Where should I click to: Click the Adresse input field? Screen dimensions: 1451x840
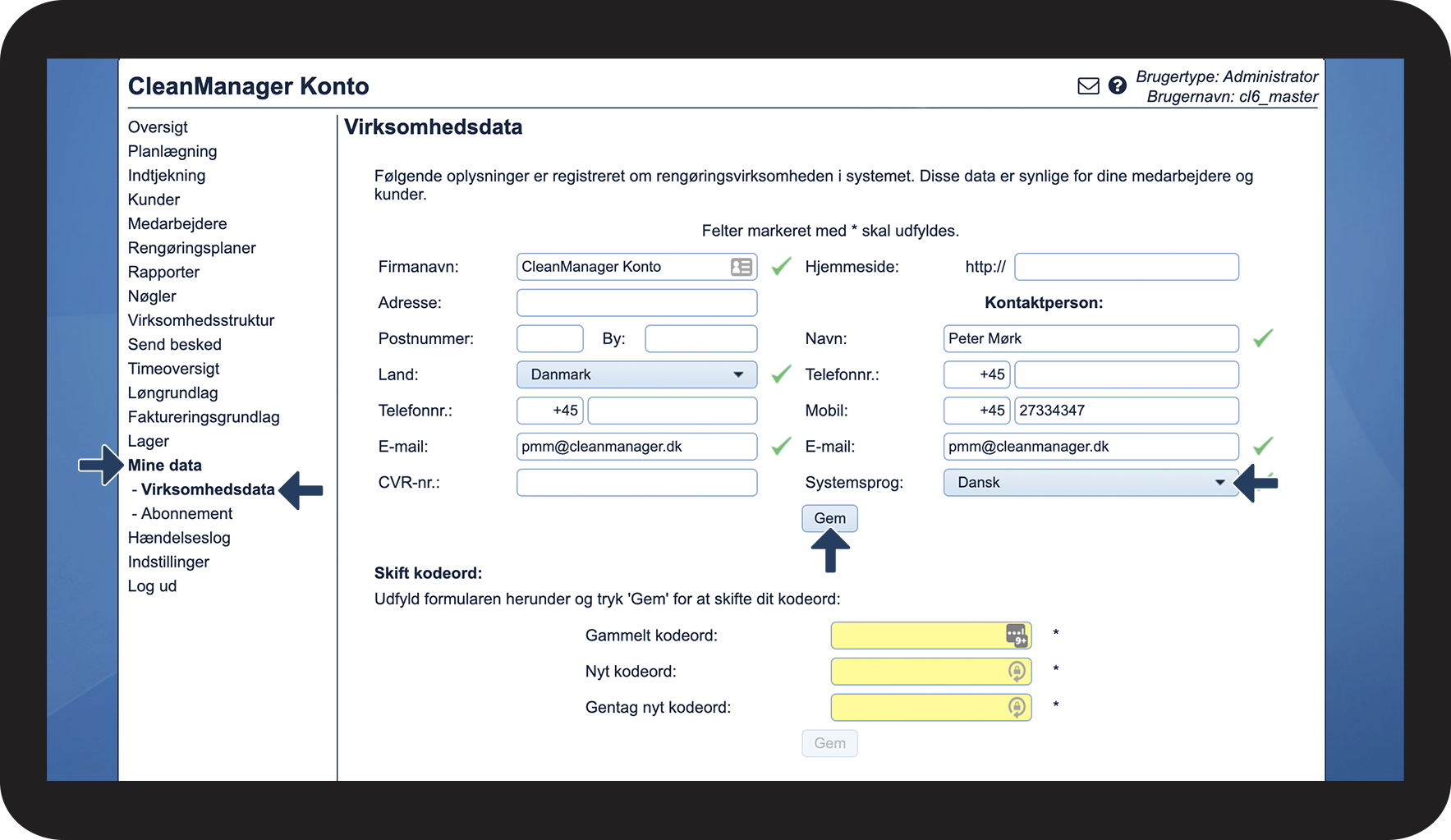pos(636,303)
